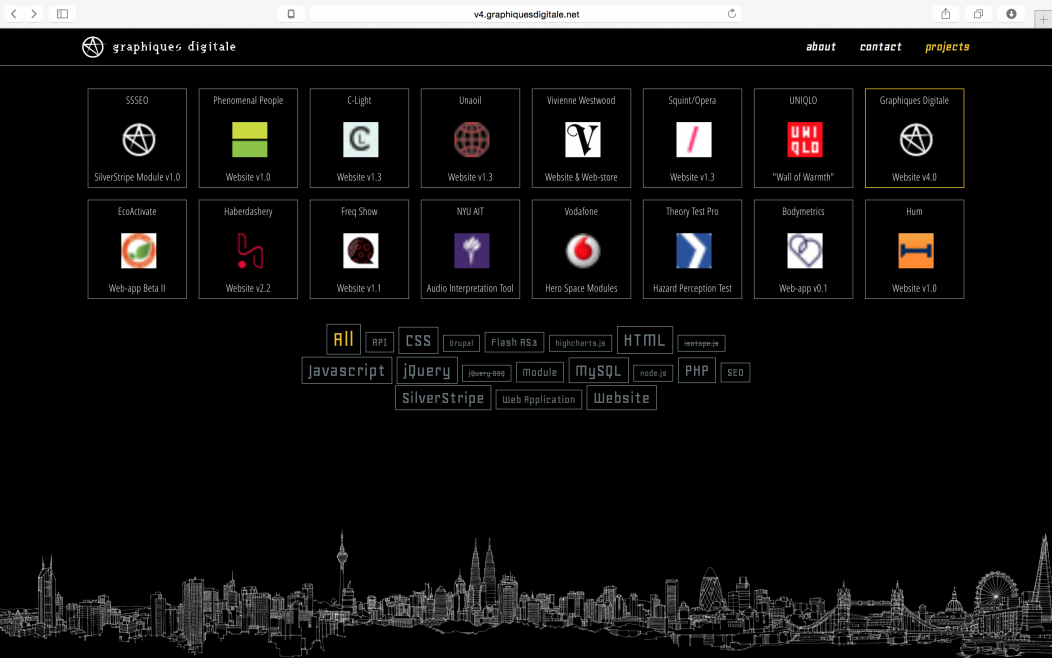Select the node.js filter tag

653,373
